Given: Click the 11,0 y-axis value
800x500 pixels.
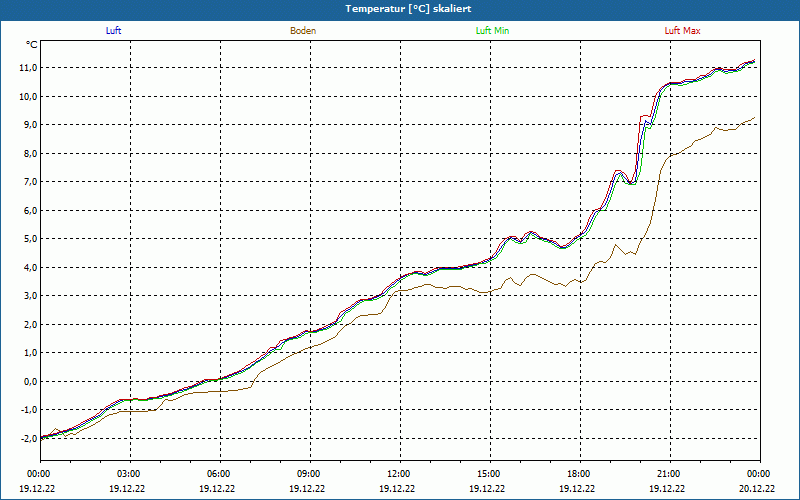Looking at the screenshot, I should 28,68.
